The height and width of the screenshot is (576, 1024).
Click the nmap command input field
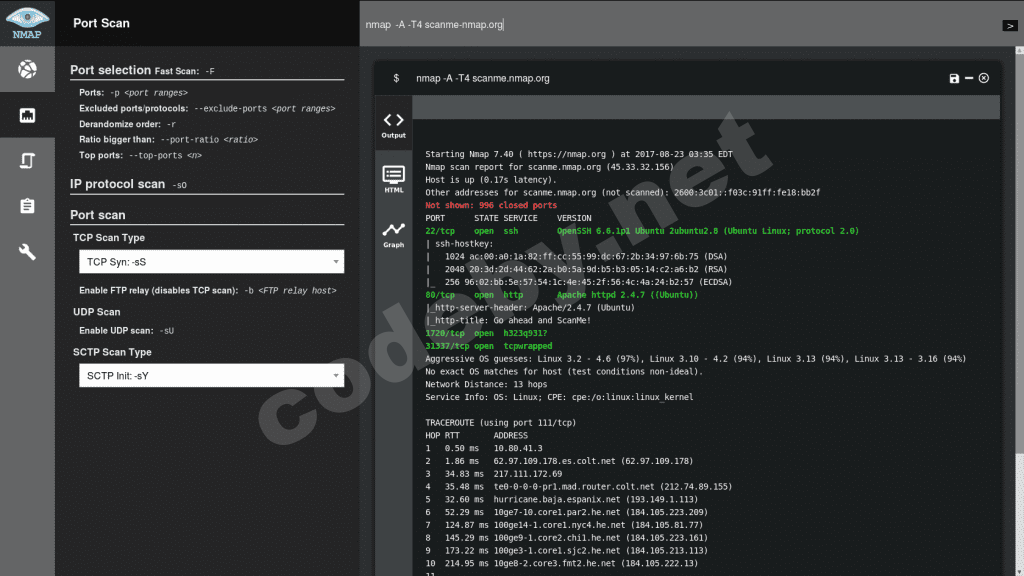click(679, 25)
